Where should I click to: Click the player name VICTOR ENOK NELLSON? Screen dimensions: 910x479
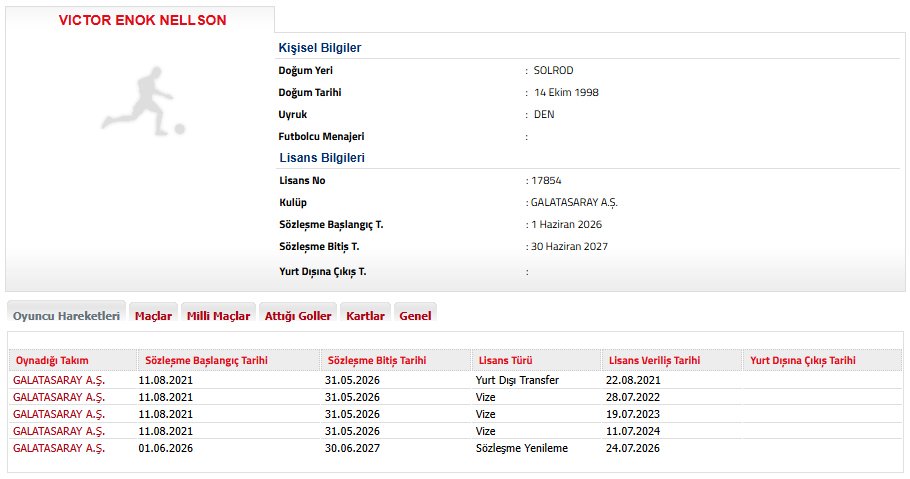point(142,20)
